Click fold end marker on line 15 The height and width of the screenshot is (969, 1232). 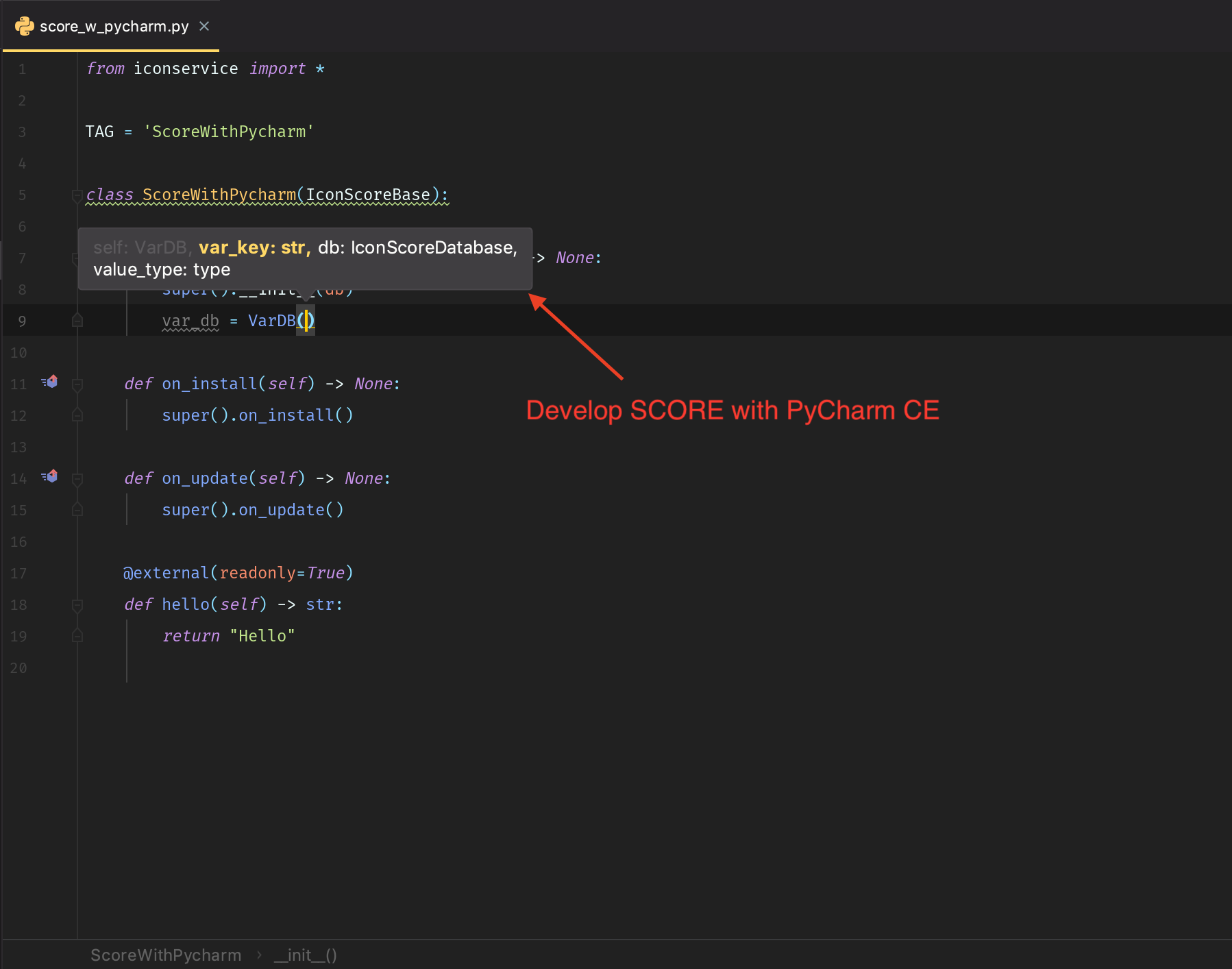(x=77, y=510)
